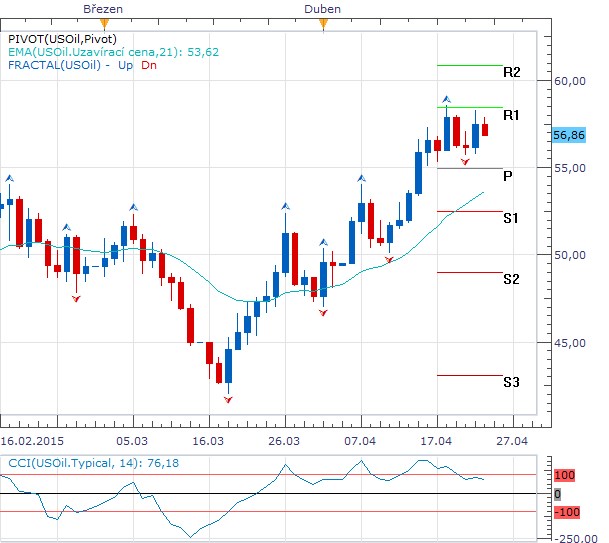The image size is (609, 543).
Task: Click the orange Duben month marker
Action: pyautogui.click(x=323, y=25)
